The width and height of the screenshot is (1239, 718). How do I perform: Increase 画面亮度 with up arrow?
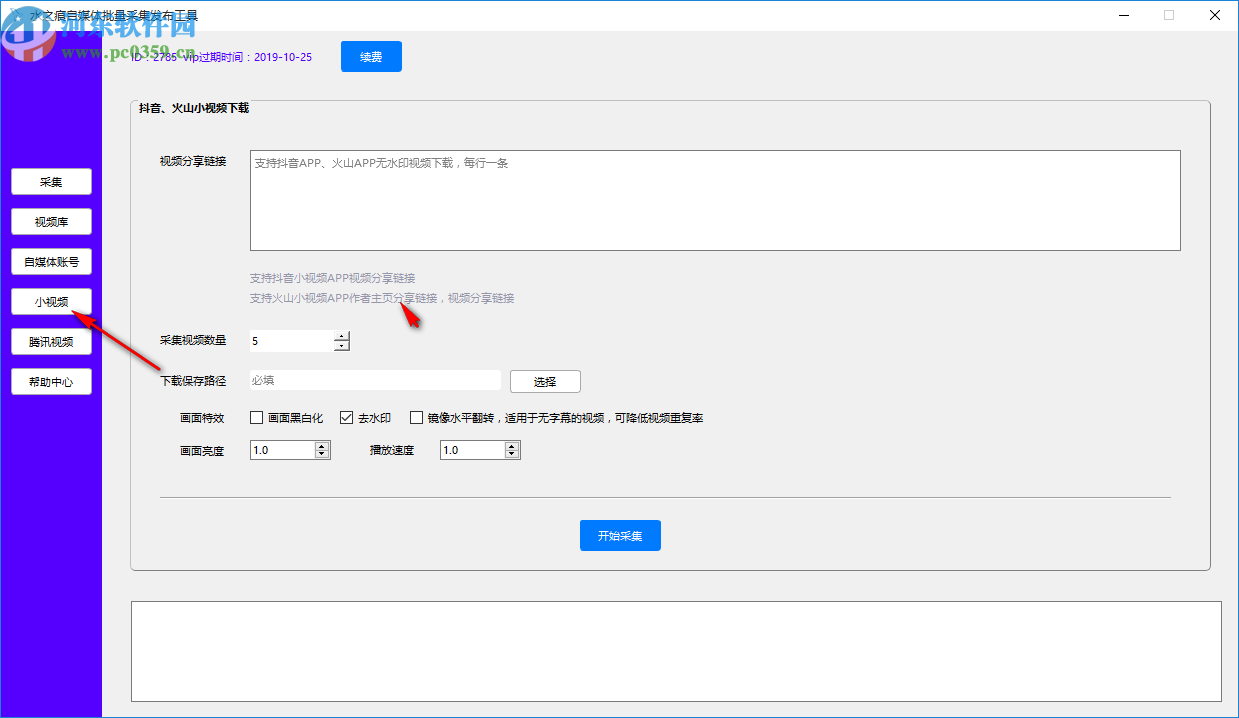point(322,446)
